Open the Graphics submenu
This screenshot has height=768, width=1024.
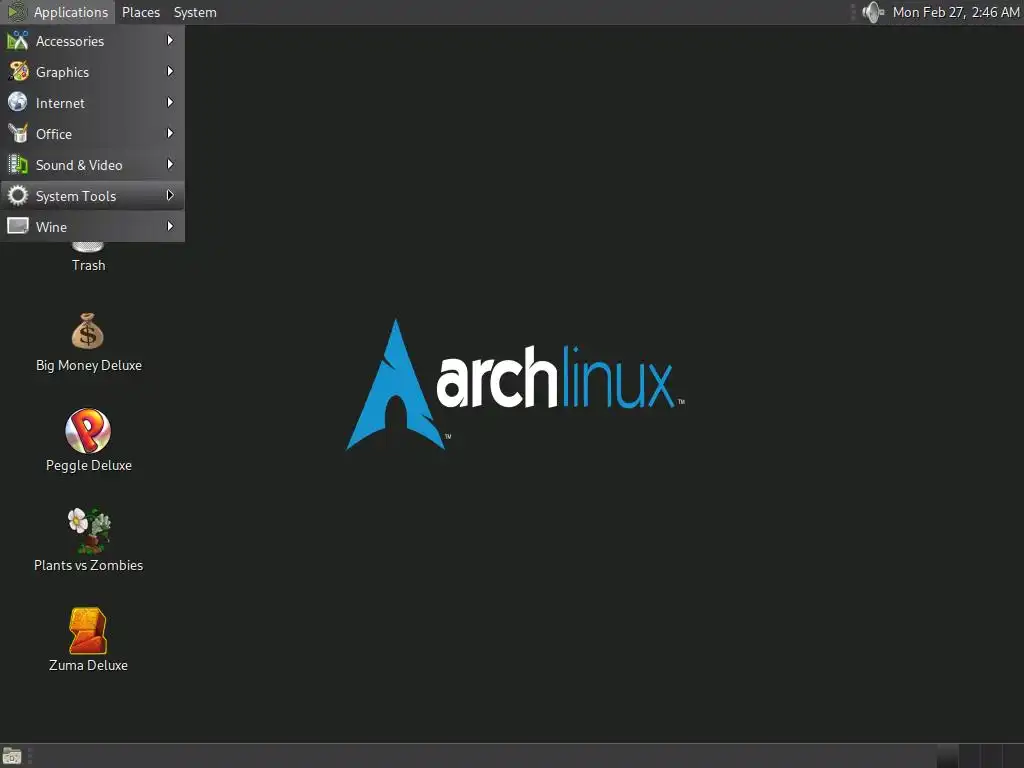click(x=93, y=72)
